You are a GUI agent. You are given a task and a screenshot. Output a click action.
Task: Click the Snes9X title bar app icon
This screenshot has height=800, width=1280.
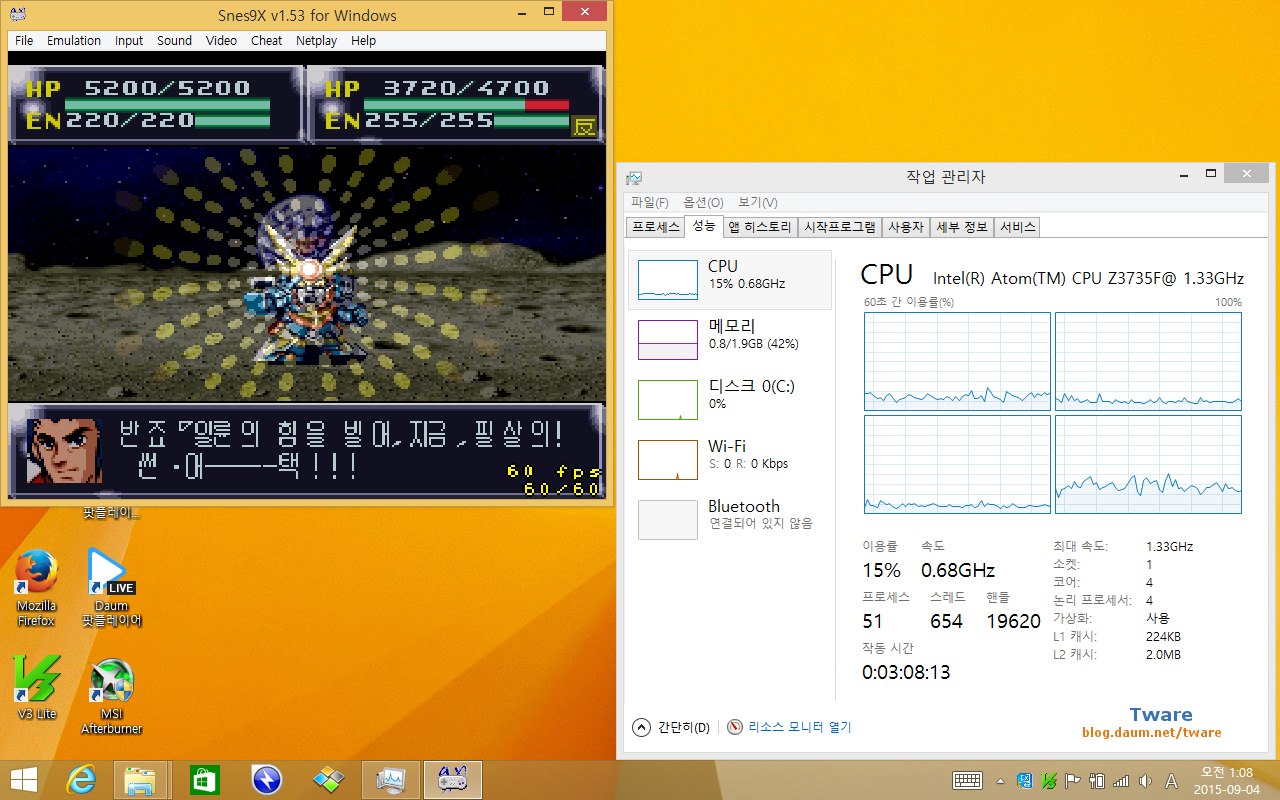(x=19, y=14)
